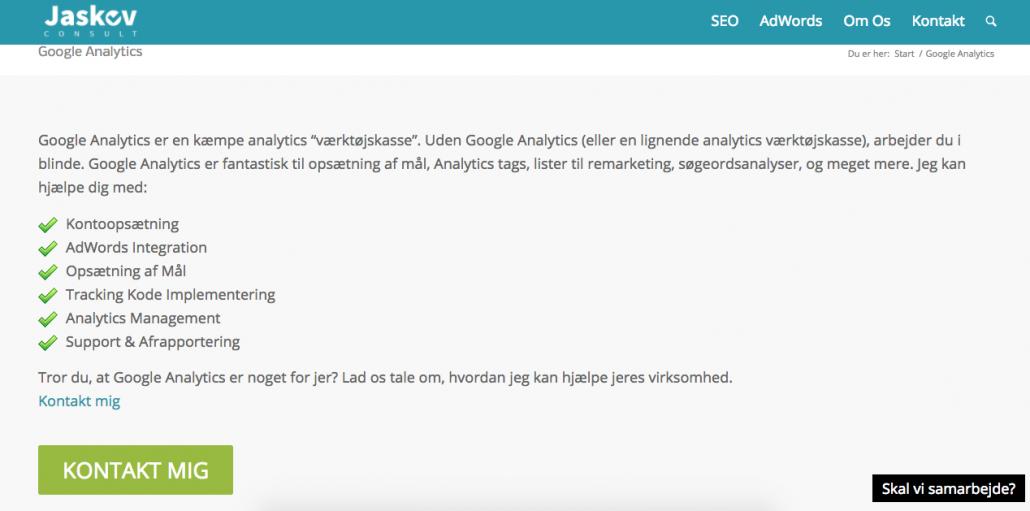The width and height of the screenshot is (1030, 511).
Task: Open the Kontakt navigation item
Action: (x=938, y=21)
